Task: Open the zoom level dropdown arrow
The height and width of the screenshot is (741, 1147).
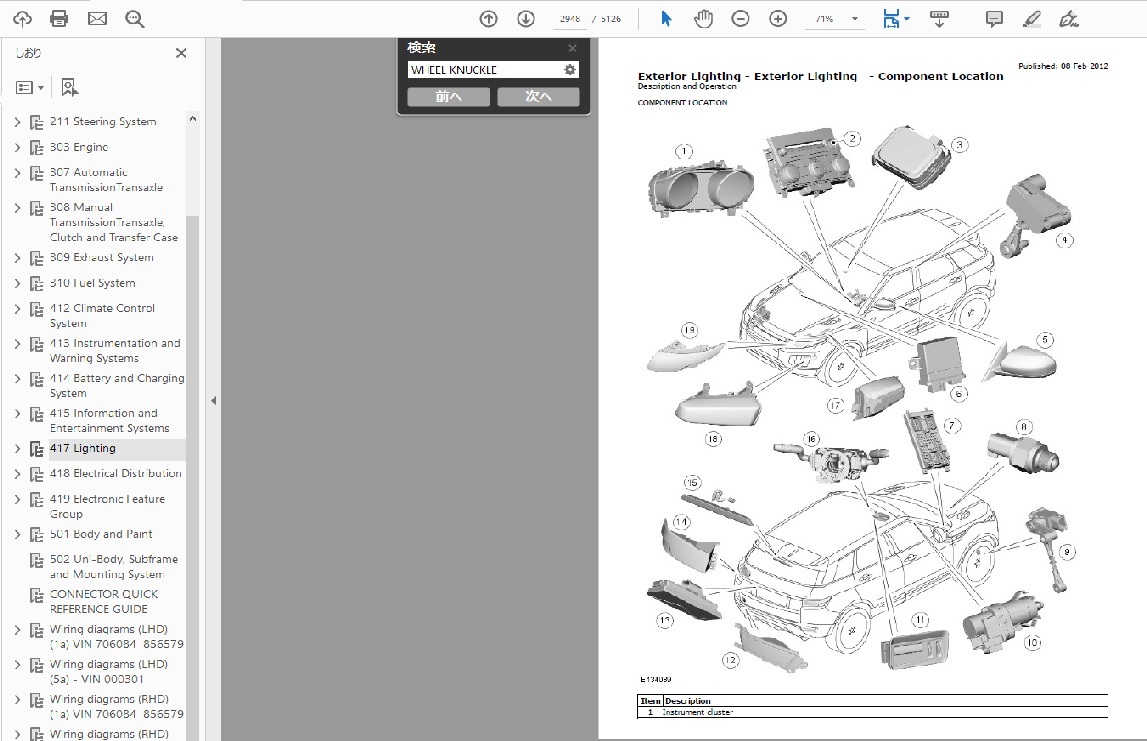Action: [854, 19]
